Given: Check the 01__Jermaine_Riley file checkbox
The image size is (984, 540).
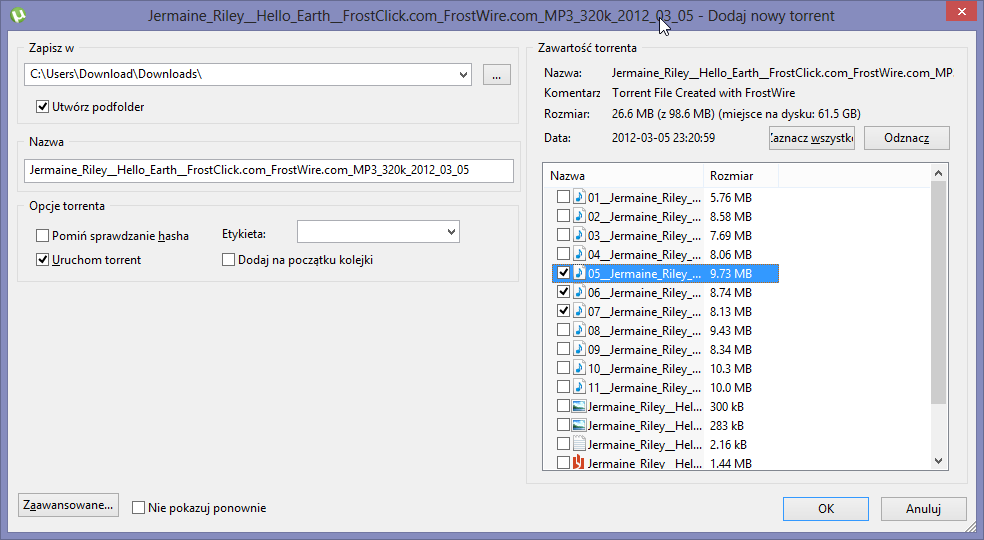Looking at the screenshot, I should [x=564, y=197].
